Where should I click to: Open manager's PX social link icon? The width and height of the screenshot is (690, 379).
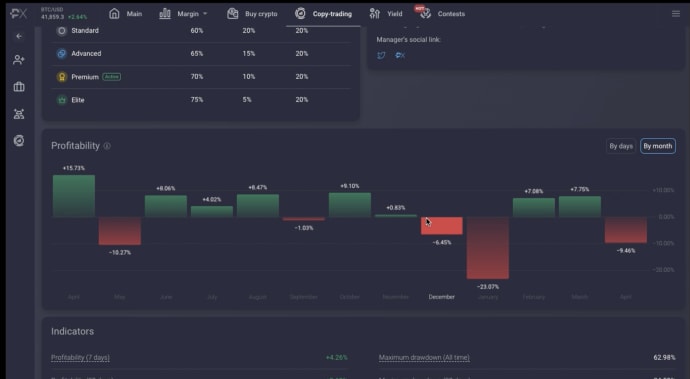click(x=400, y=55)
